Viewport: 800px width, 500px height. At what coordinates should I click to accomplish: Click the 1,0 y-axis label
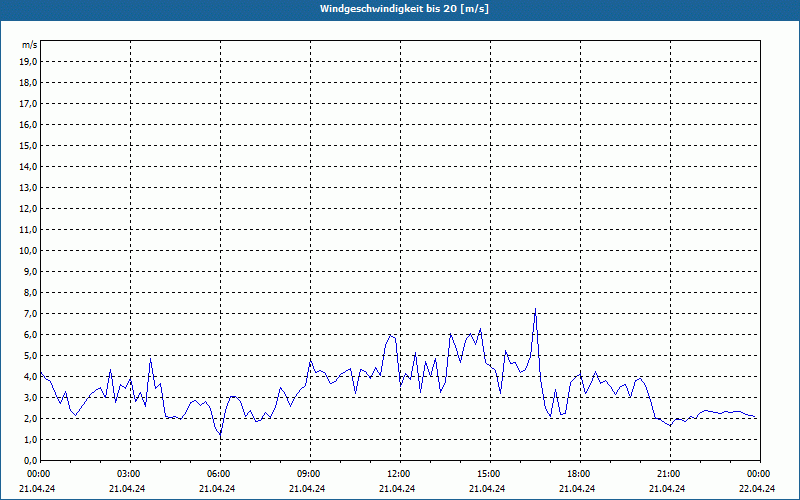coord(30,440)
